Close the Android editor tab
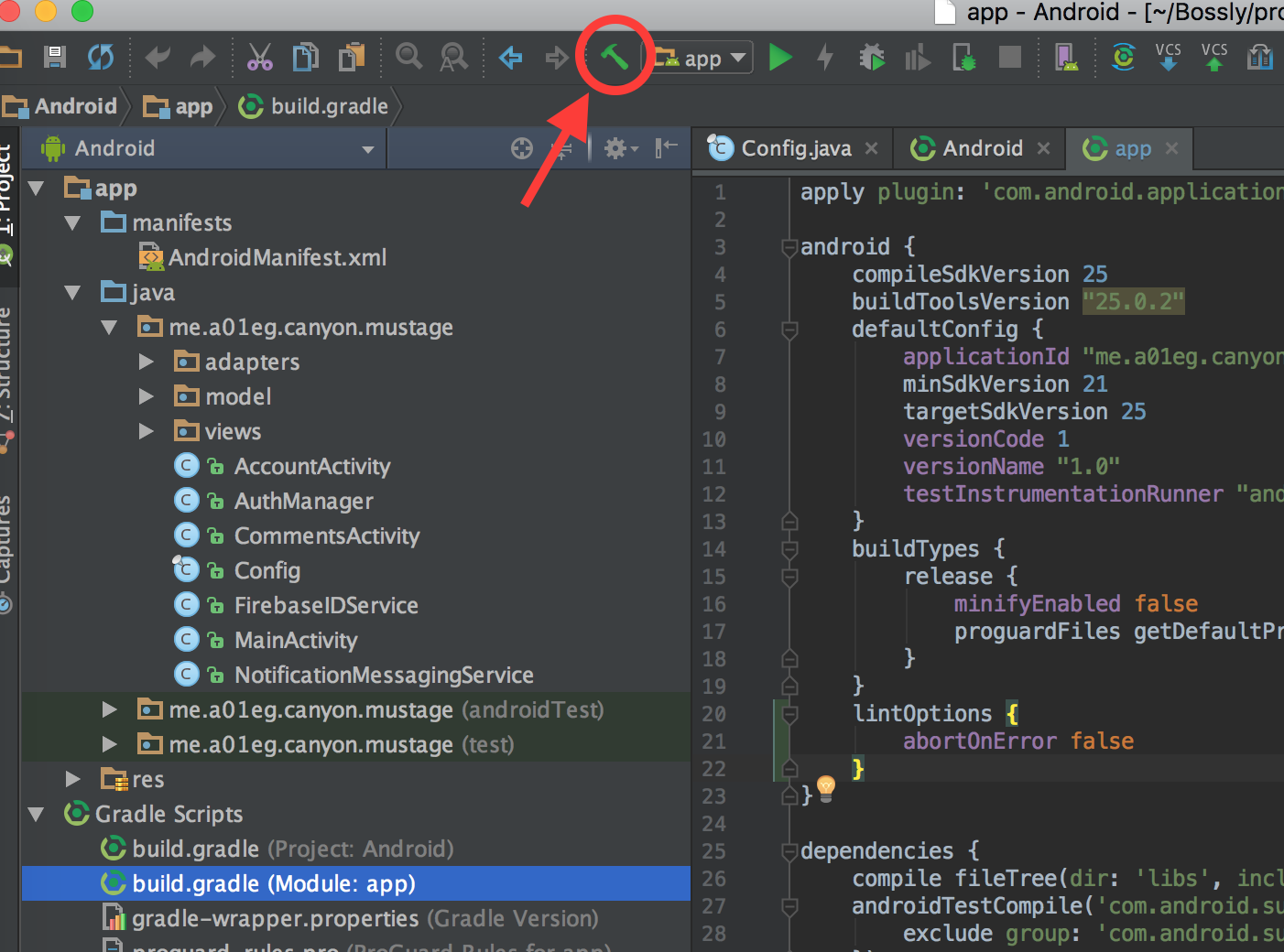The width and height of the screenshot is (1284, 952). tap(1043, 148)
